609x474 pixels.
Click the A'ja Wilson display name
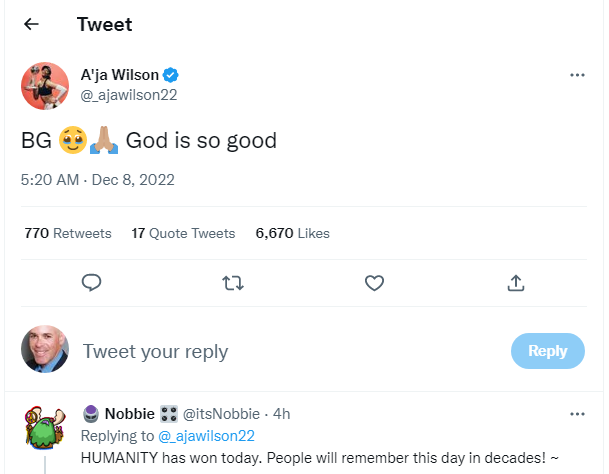pos(120,75)
